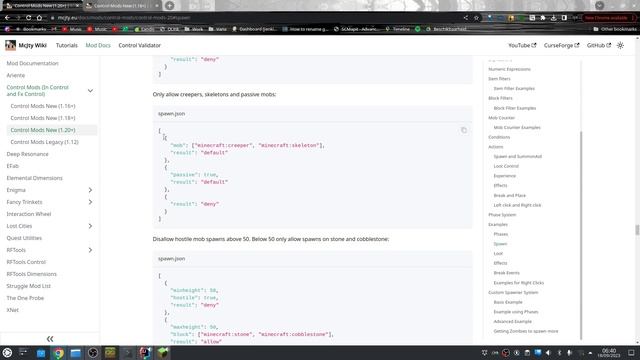640x360 pixels.
Task: Open the terminal taskbar icon
Action: [x=128, y=353]
